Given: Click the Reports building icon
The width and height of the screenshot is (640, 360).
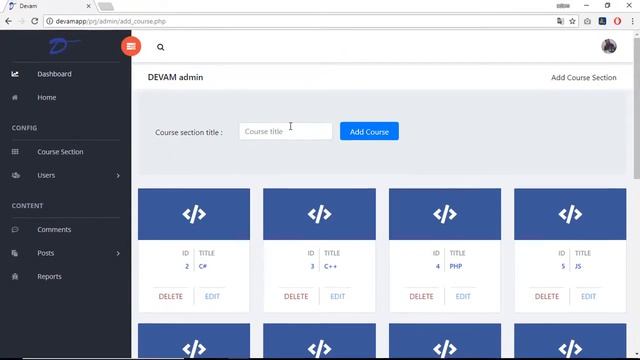Looking at the screenshot, I should 15,276.
